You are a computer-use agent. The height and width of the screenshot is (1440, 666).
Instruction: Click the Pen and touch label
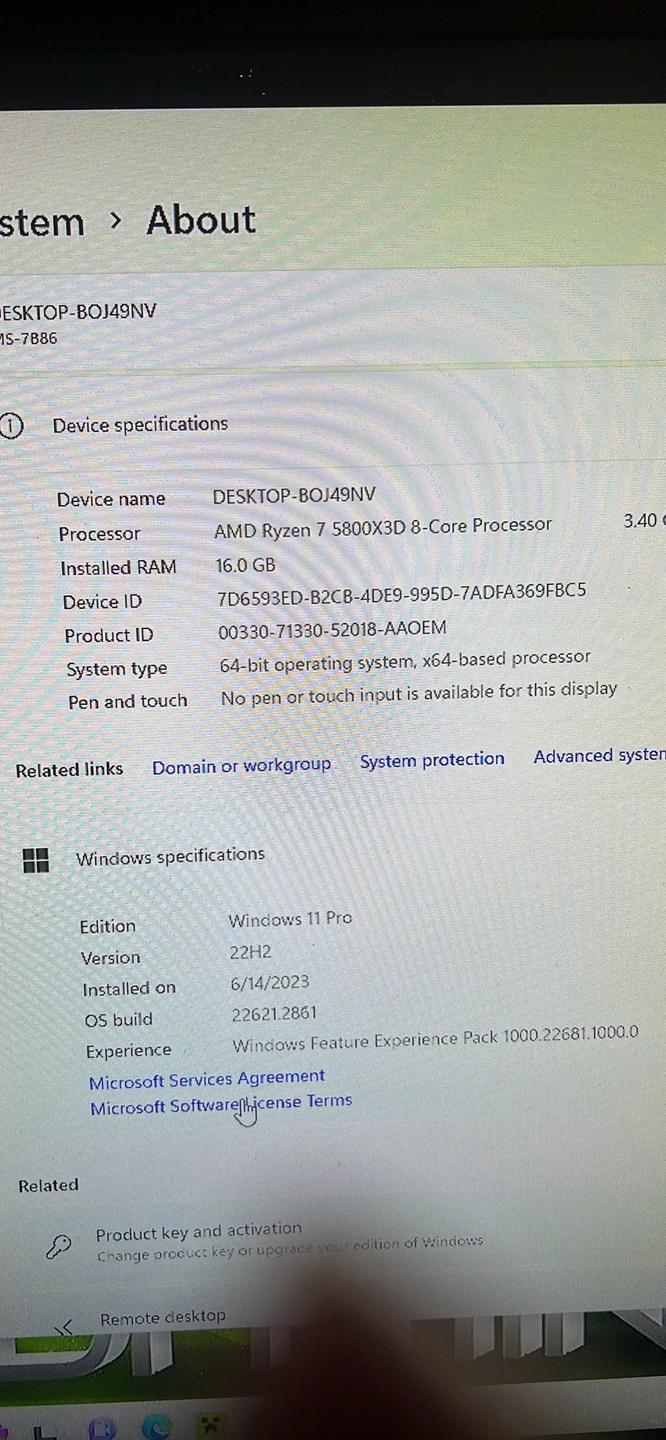pos(127,702)
